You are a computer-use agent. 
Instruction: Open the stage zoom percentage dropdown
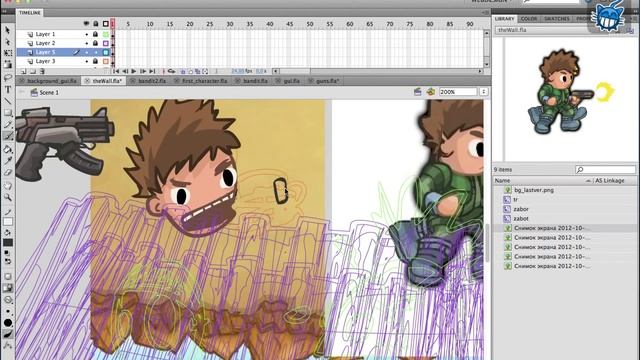point(484,92)
